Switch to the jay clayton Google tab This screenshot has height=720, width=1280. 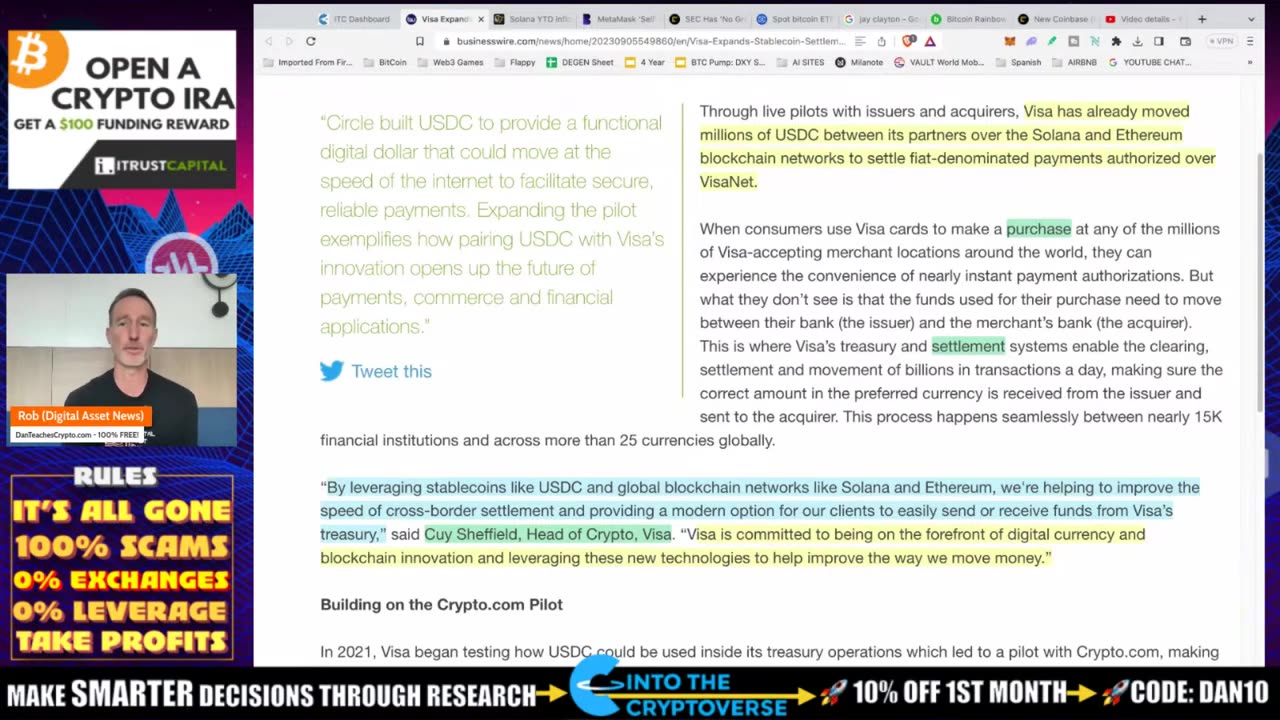(x=881, y=19)
